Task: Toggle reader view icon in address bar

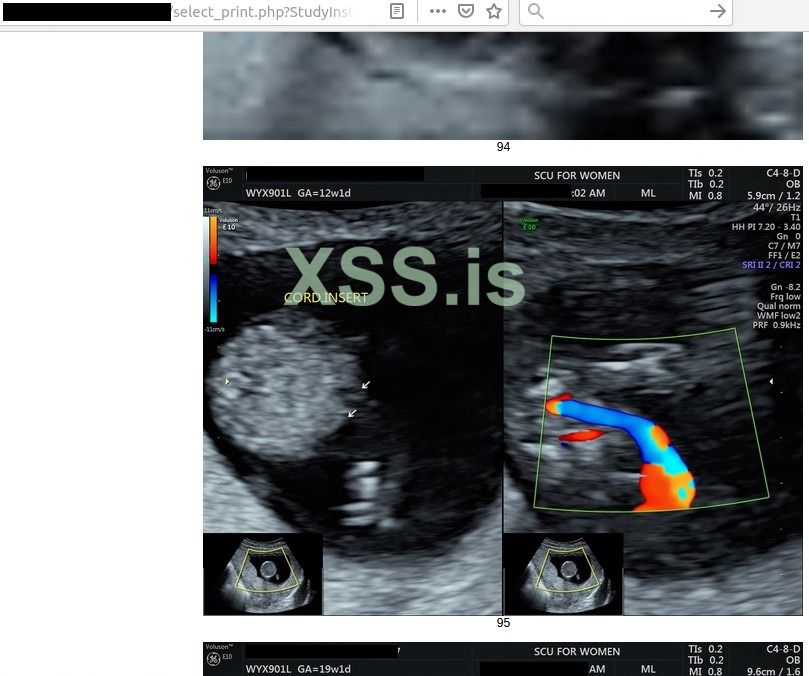Action: (x=397, y=11)
